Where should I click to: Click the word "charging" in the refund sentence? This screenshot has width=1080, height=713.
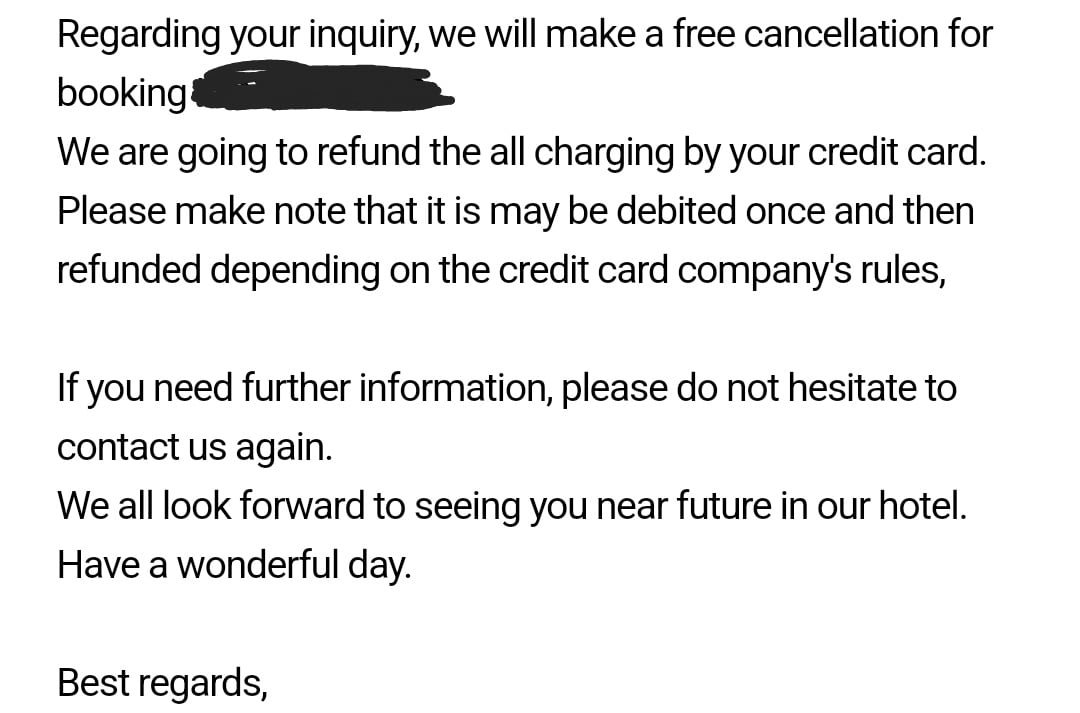coord(603,153)
